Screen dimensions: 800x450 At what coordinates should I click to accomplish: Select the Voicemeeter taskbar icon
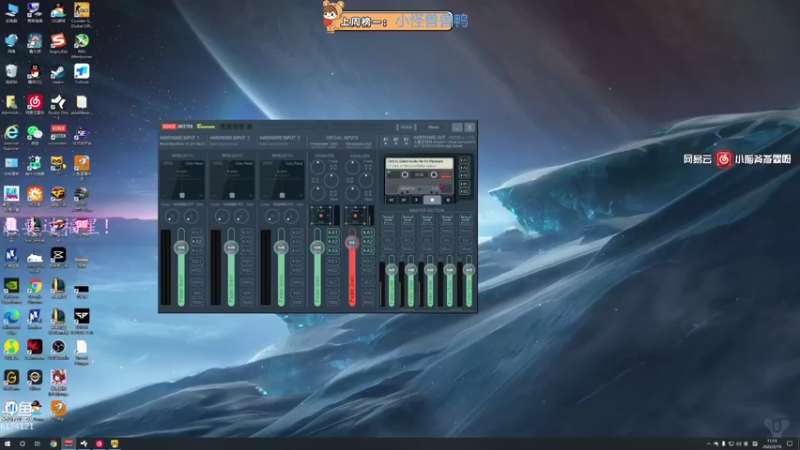click(x=68, y=444)
